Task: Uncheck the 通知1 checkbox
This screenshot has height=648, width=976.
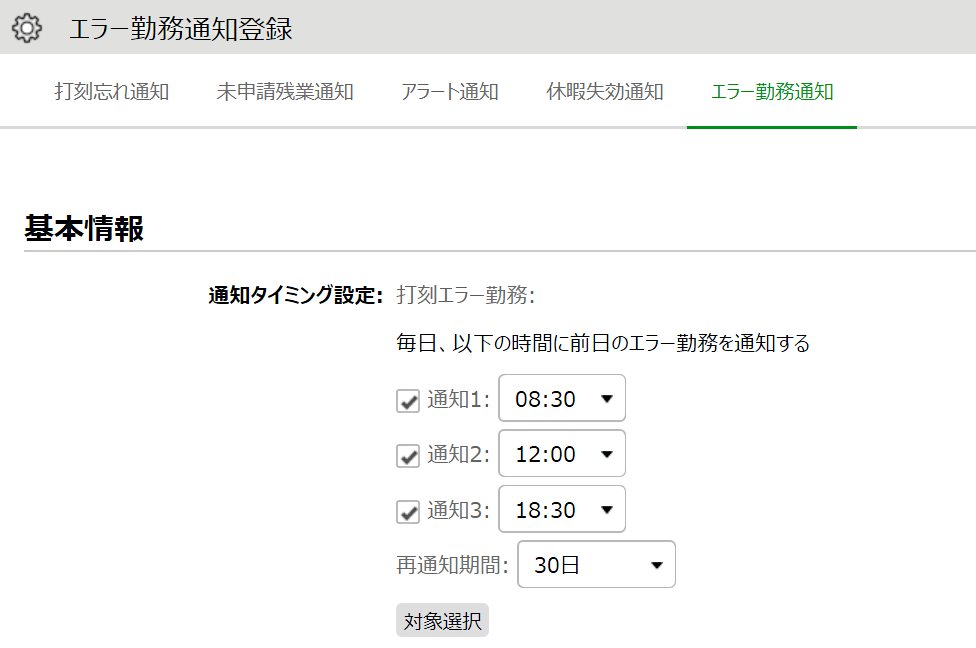Action: click(408, 401)
